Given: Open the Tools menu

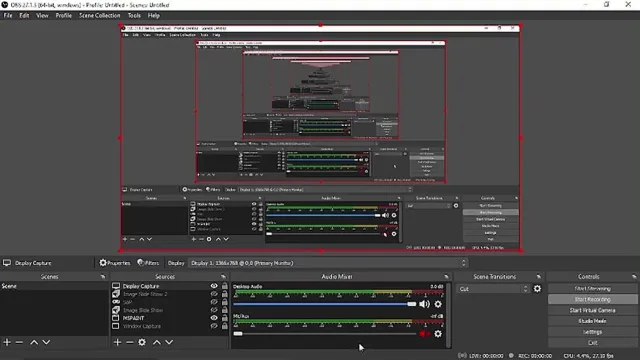Looking at the screenshot, I should pyautogui.click(x=134, y=16).
